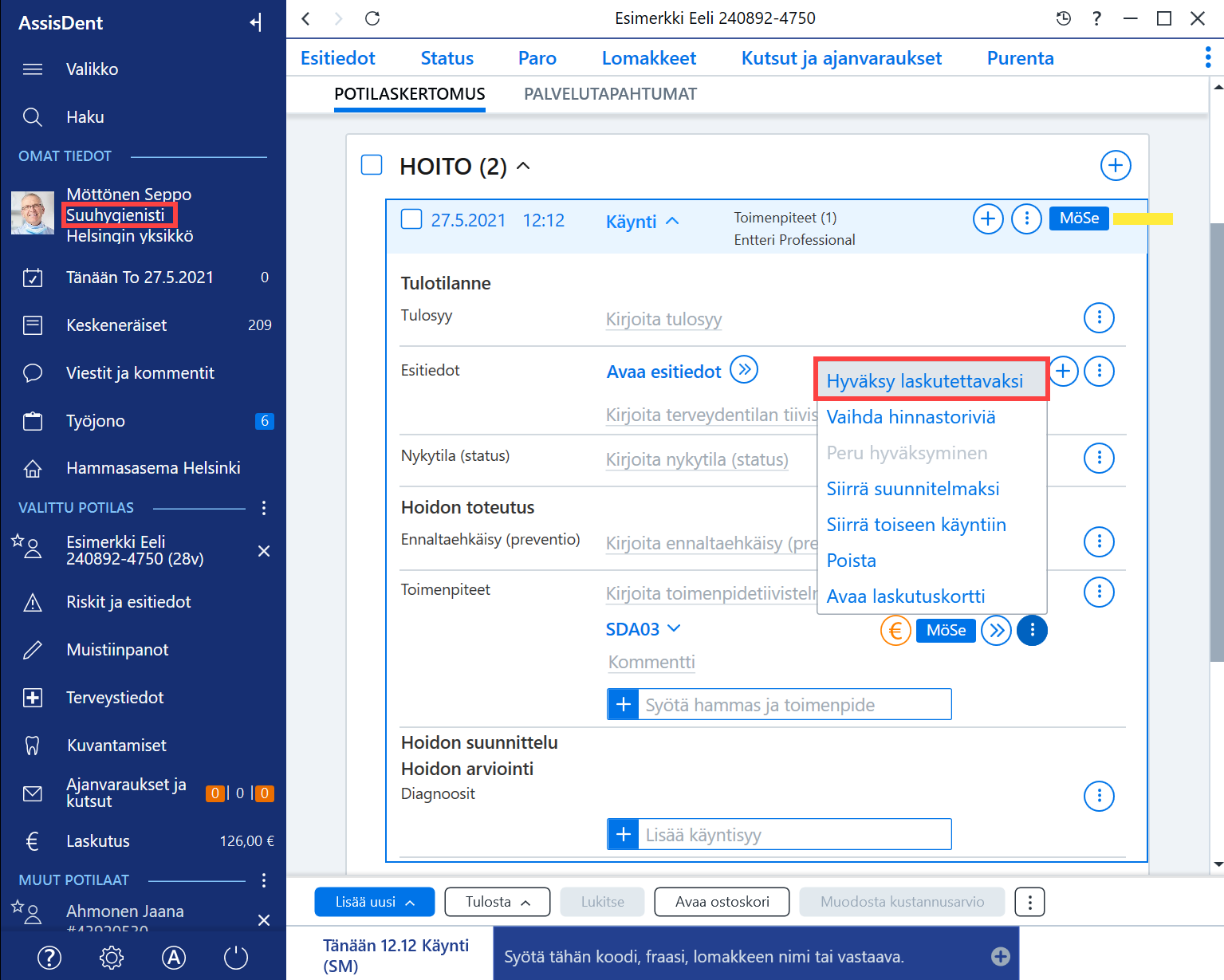
Task: Open the history clock icon in title bar
Action: pyautogui.click(x=1064, y=18)
